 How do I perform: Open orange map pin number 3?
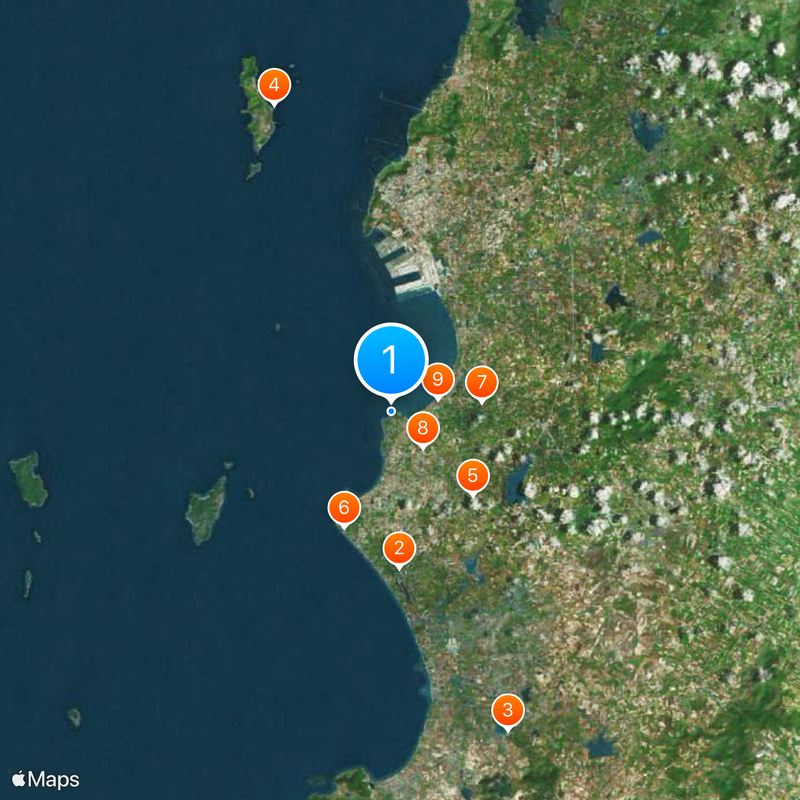coord(508,710)
